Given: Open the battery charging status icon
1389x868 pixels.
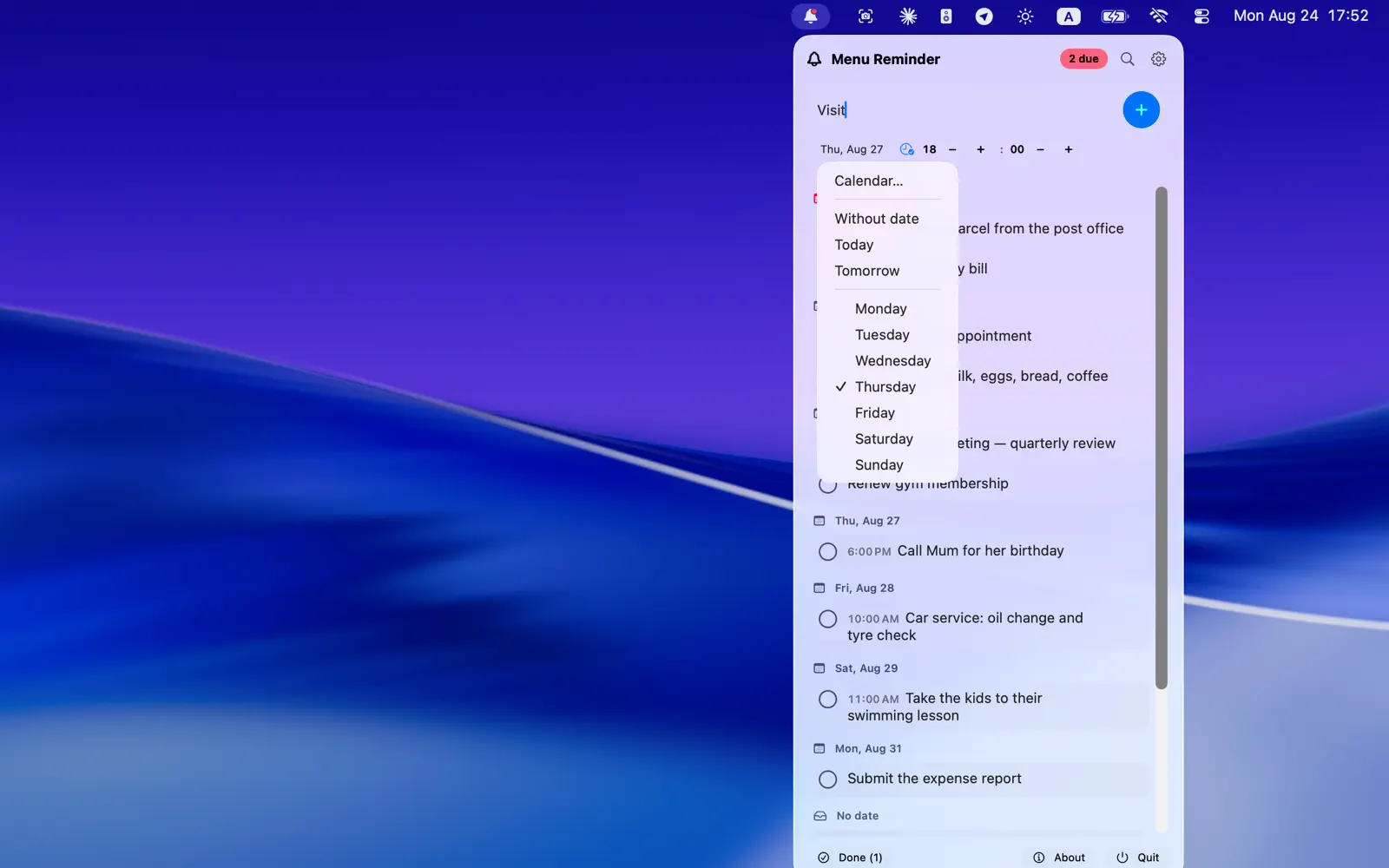Looking at the screenshot, I should (x=1115, y=16).
